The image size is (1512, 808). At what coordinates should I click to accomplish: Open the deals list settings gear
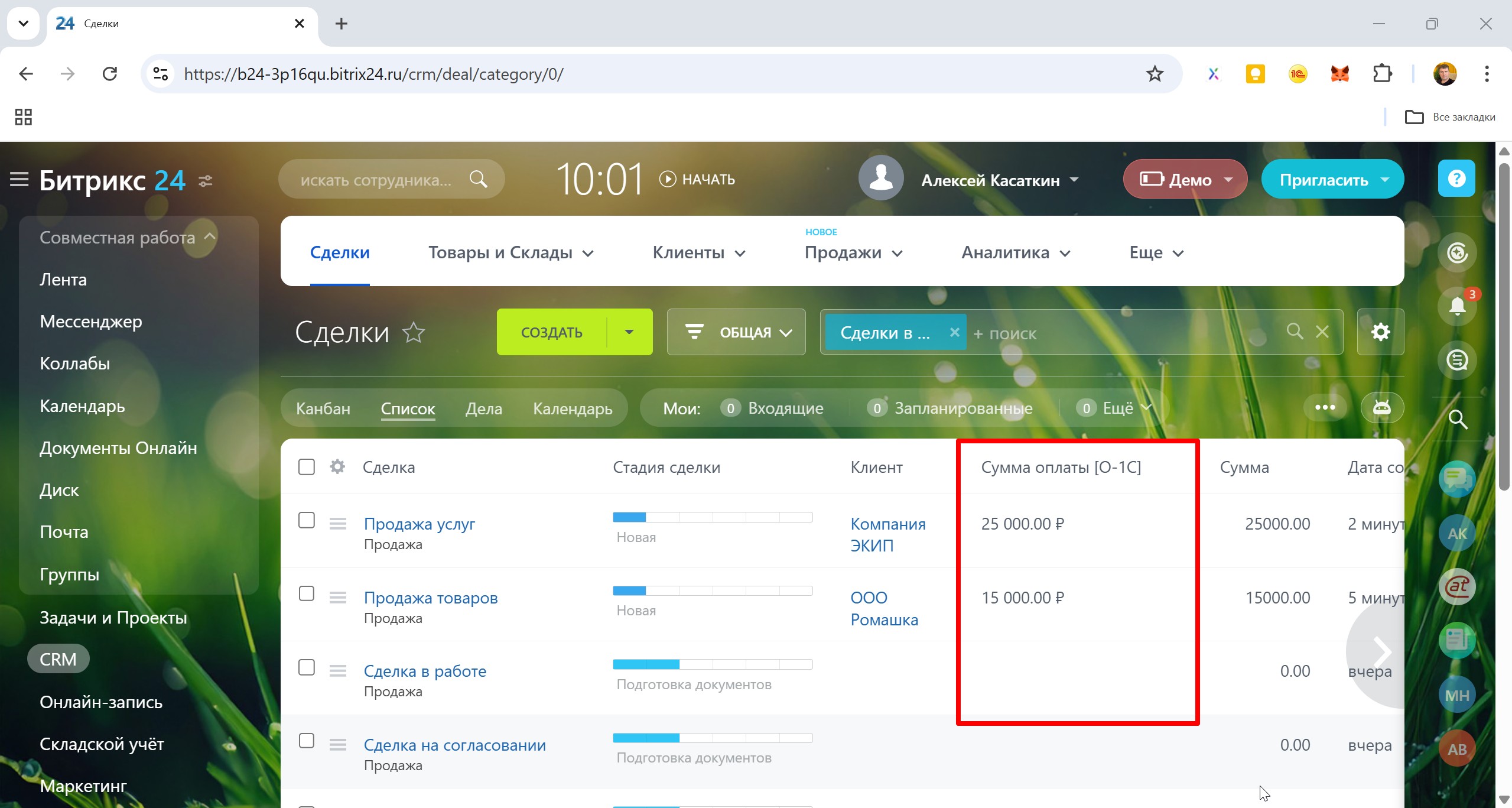click(1380, 332)
